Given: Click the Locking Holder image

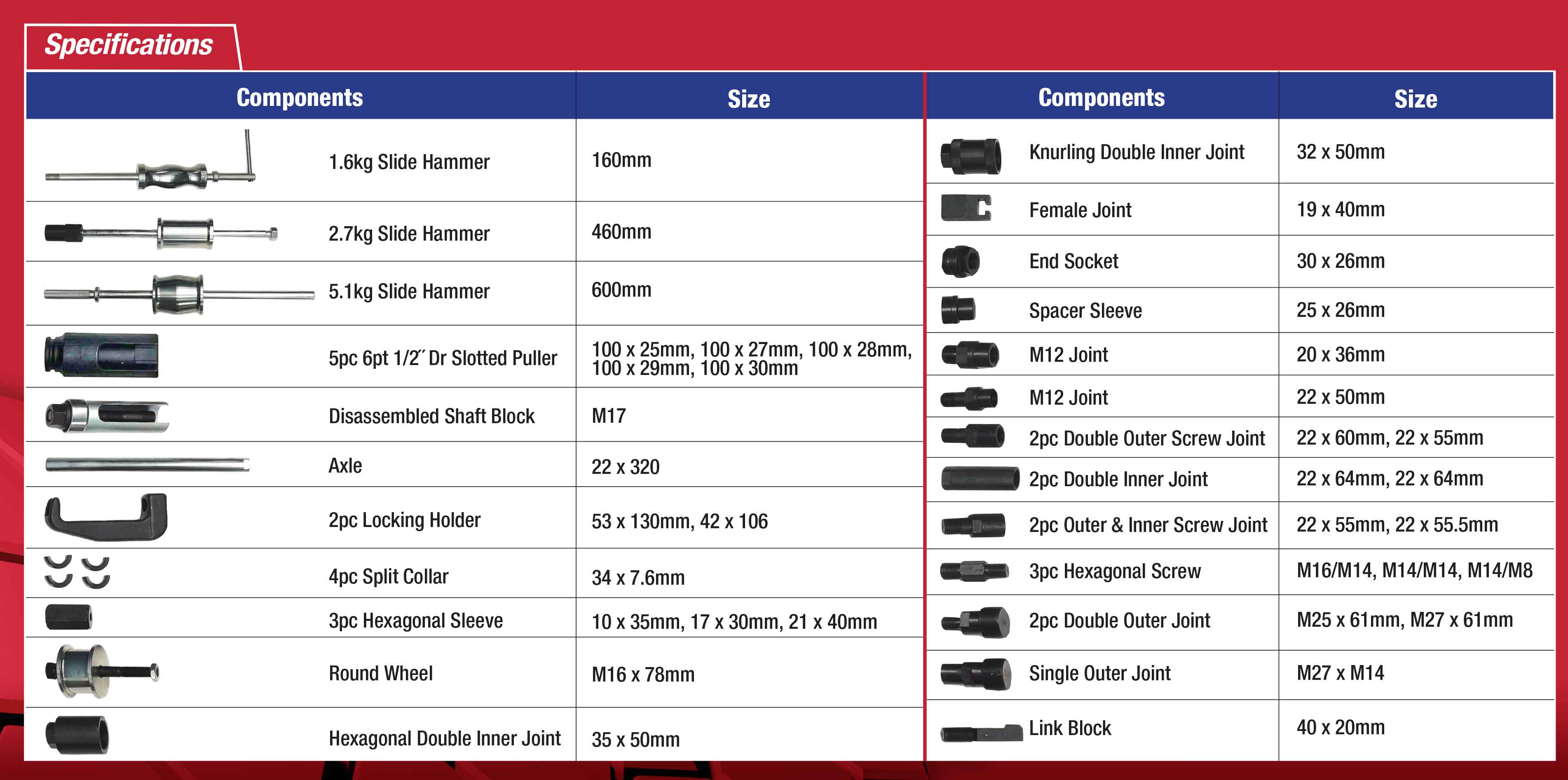Looking at the screenshot, I should (x=106, y=517).
